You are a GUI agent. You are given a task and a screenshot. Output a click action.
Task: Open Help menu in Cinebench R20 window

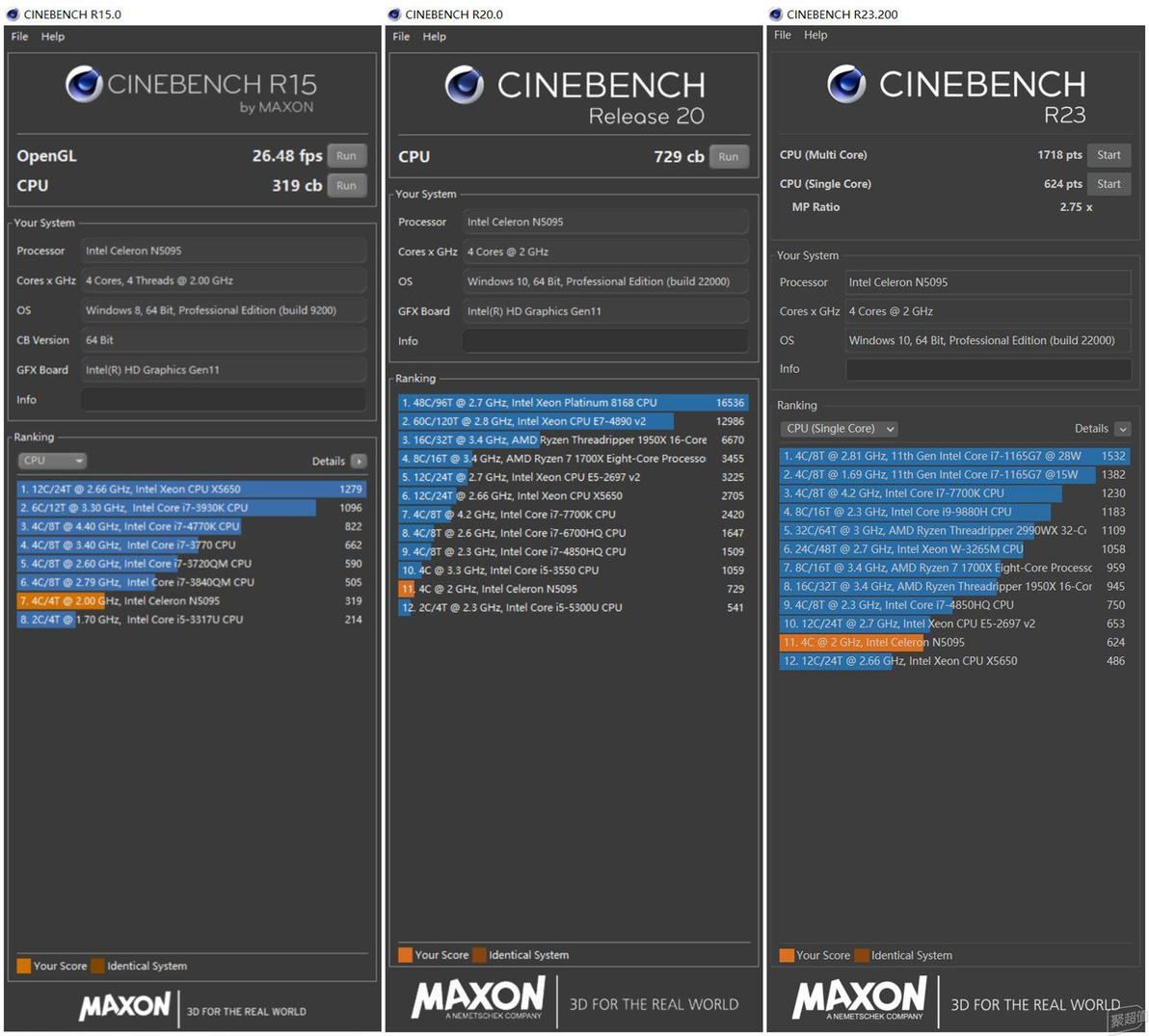click(x=434, y=37)
